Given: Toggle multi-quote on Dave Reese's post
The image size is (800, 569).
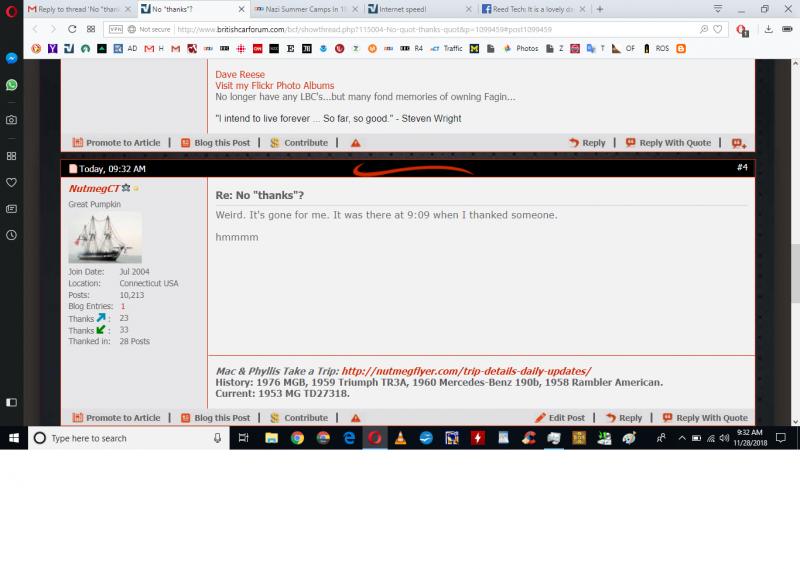Looking at the screenshot, I should (x=738, y=143).
